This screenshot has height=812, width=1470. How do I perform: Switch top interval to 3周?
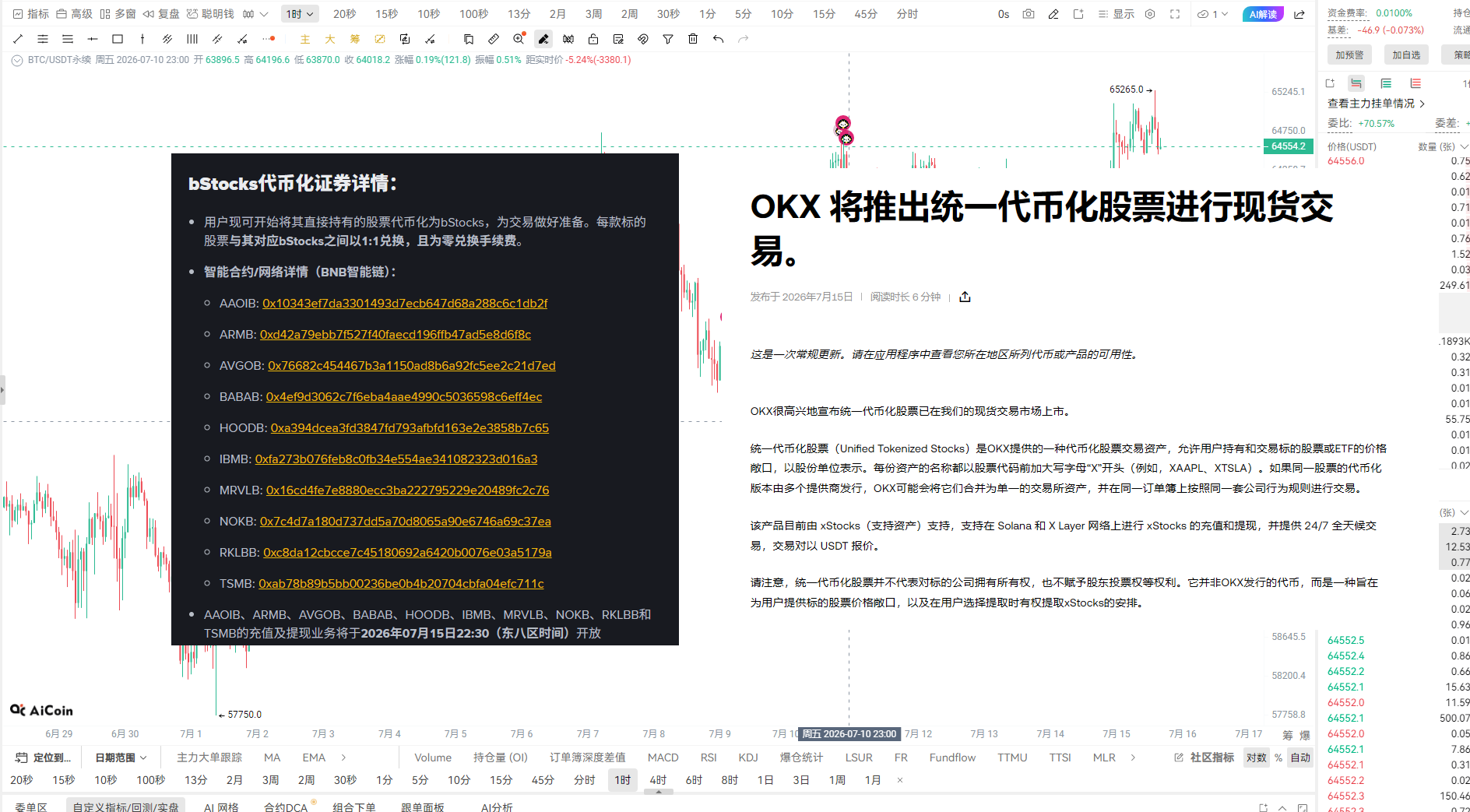594,14
